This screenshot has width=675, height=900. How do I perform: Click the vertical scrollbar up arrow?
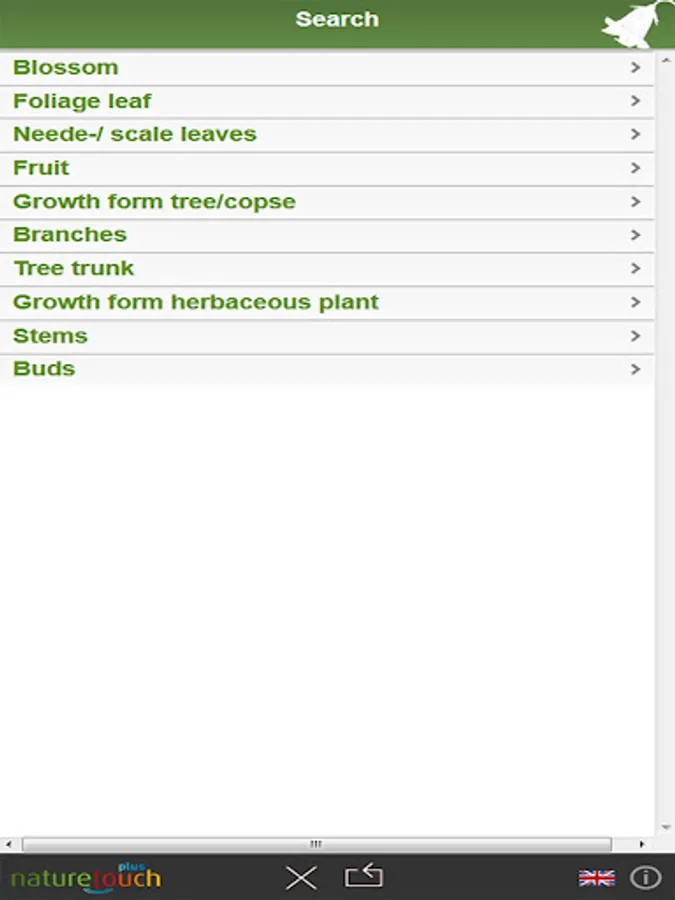pos(666,61)
